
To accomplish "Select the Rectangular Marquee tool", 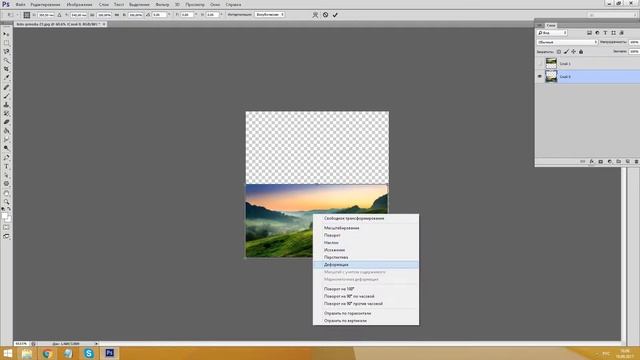I will pyautogui.click(x=6, y=43).
